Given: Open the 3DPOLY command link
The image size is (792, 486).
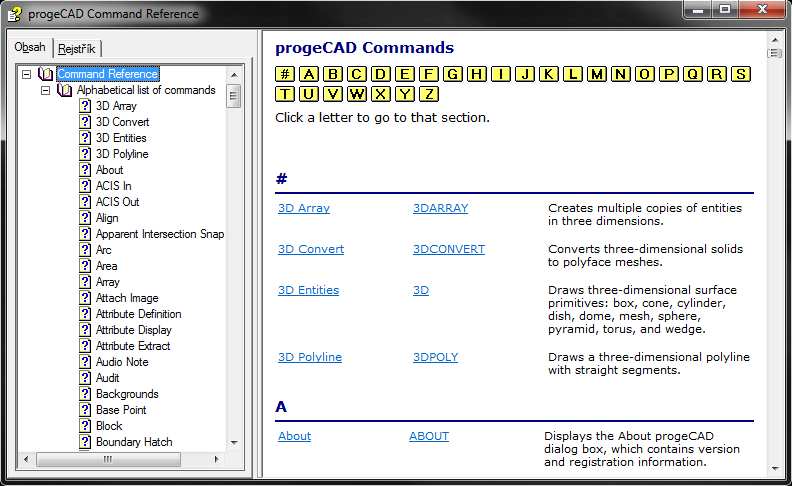Looking at the screenshot, I should 435,357.
